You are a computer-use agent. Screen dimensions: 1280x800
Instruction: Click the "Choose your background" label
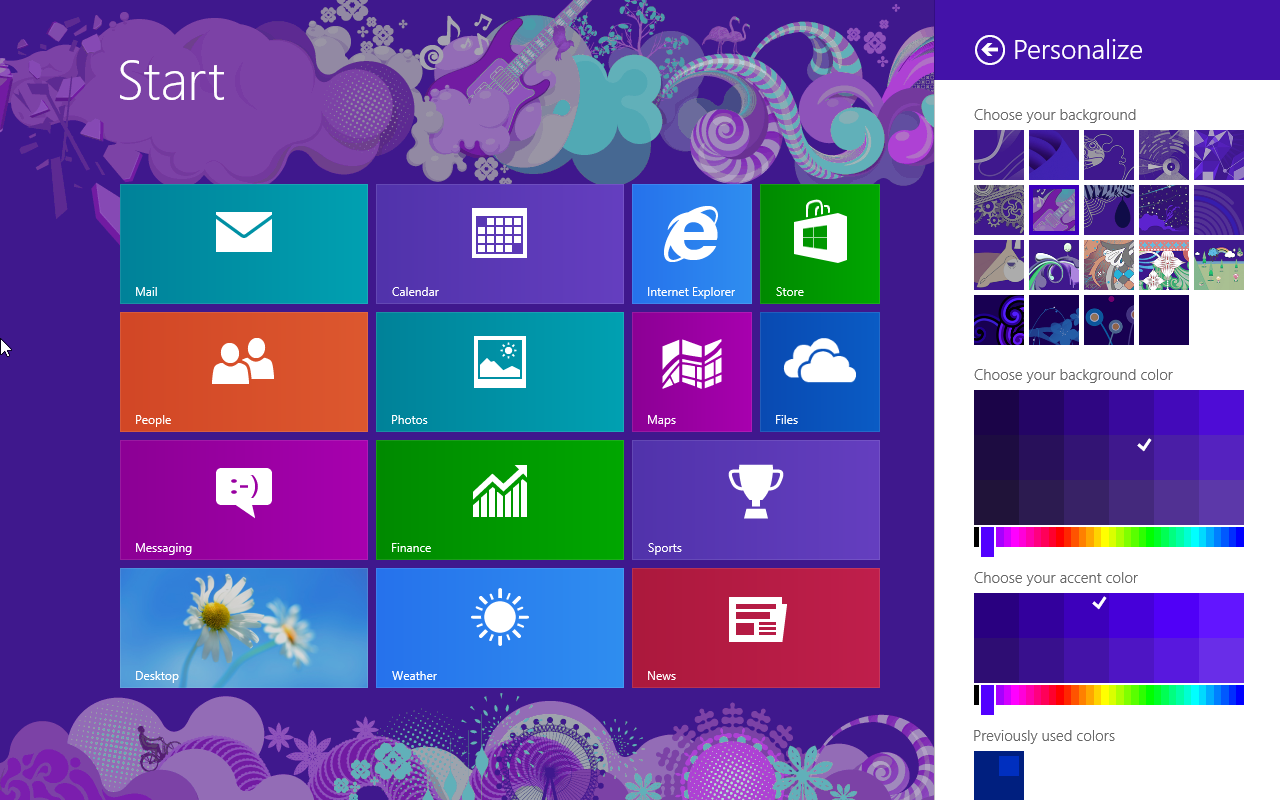coord(1055,115)
